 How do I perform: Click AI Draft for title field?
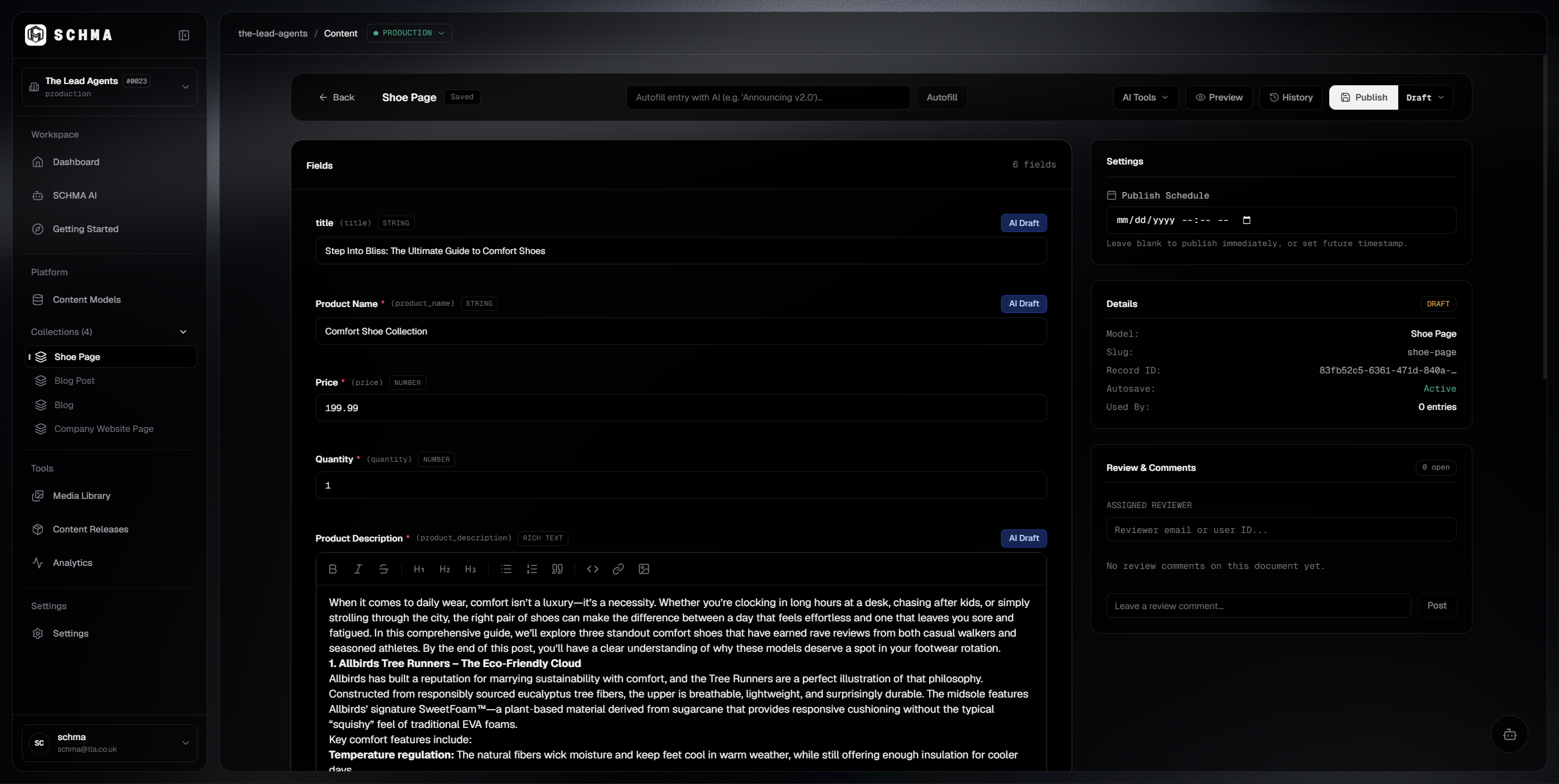(1023, 223)
